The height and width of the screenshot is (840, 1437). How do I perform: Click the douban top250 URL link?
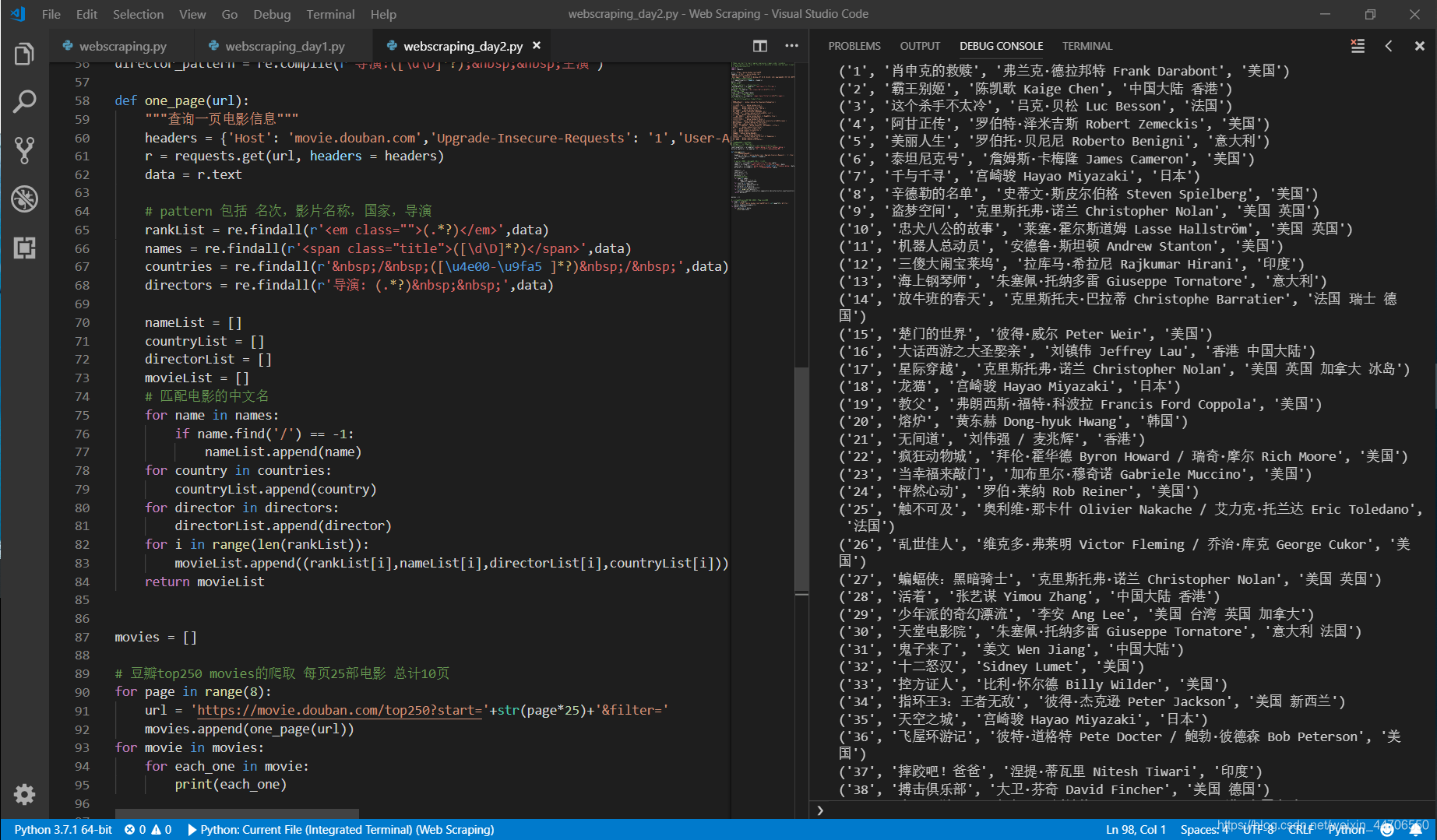(339, 710)
